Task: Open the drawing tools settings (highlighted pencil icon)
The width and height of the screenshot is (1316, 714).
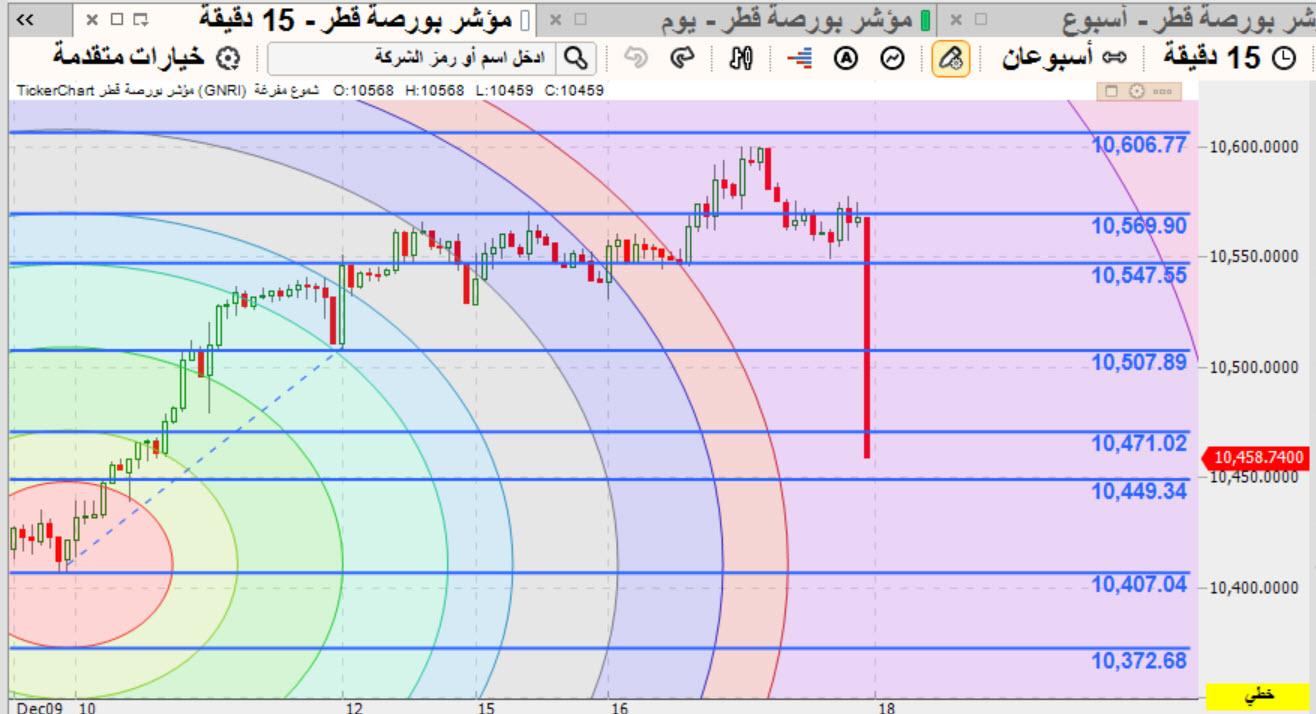Action: pyautogui.click(x=951, y=59)
